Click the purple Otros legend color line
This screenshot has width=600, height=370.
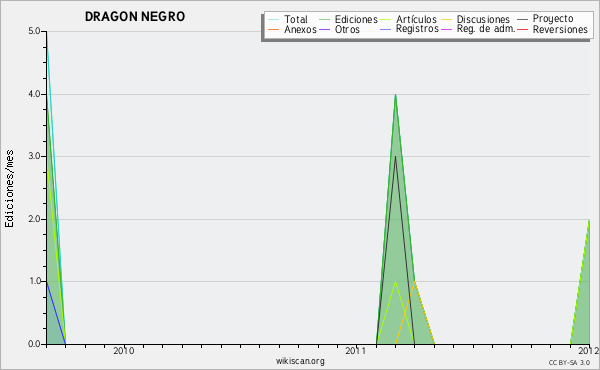324,29
